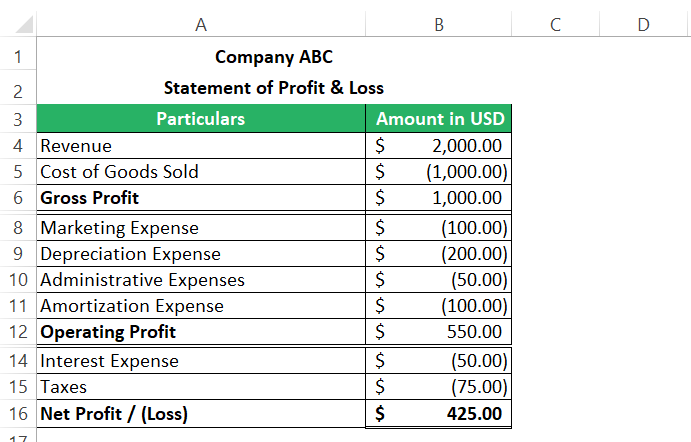Image resolution: width=691 pixels, height=442 pixels.
Task: Select the Statement of Profit & Loss cell
Action: coord(273,88)
